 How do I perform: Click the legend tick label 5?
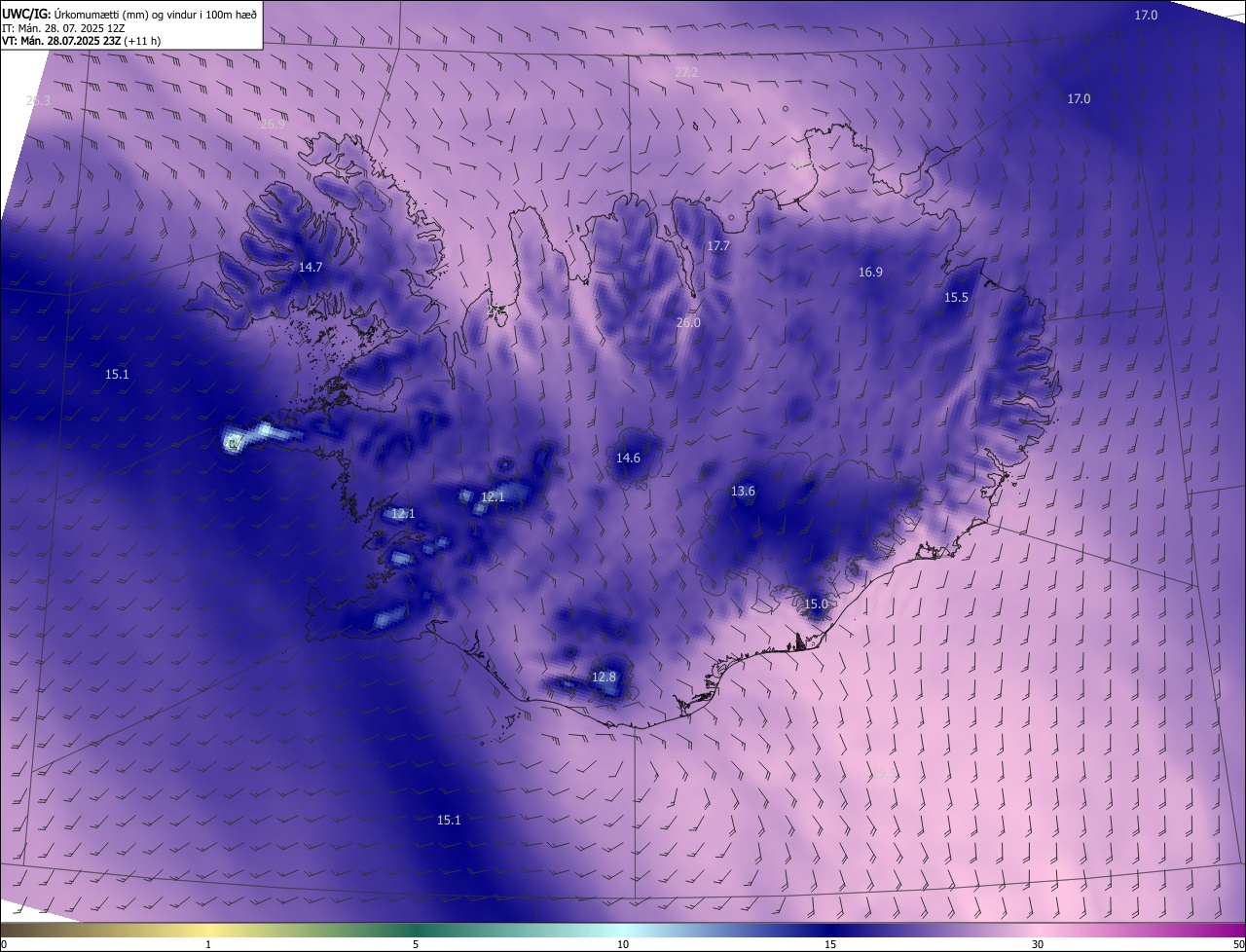tap(416, 945)
